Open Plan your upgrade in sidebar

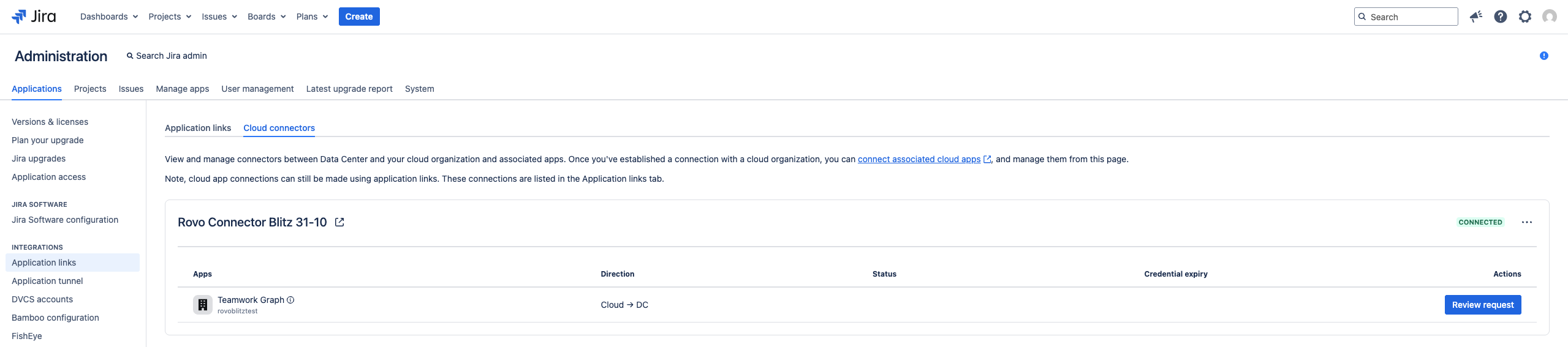48,140
